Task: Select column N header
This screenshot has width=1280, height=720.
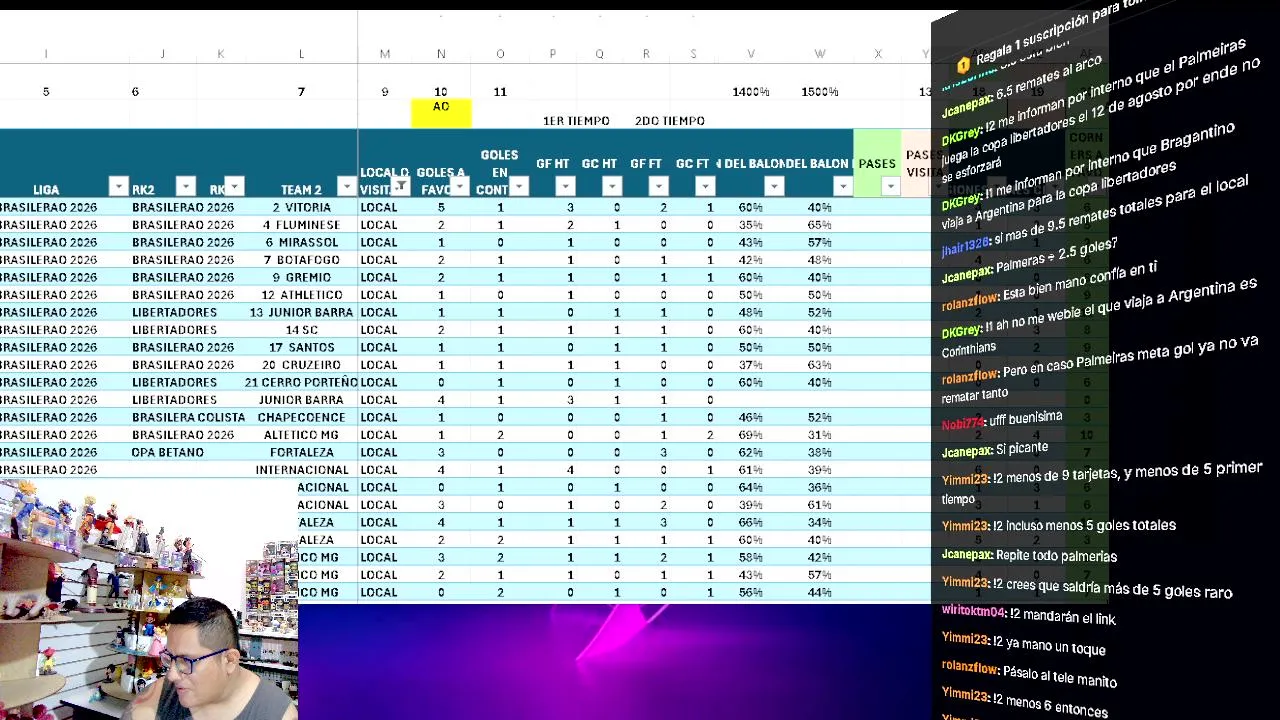Action: pyautogui.click(x=441, y=54)
